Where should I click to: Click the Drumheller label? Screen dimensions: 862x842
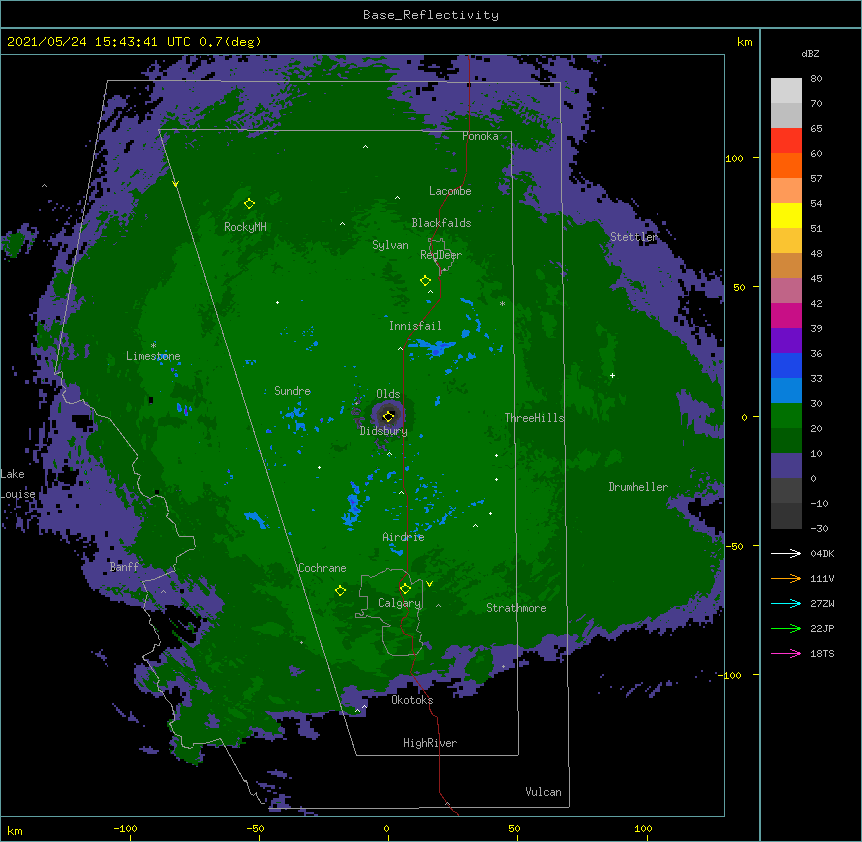(638, 487)
